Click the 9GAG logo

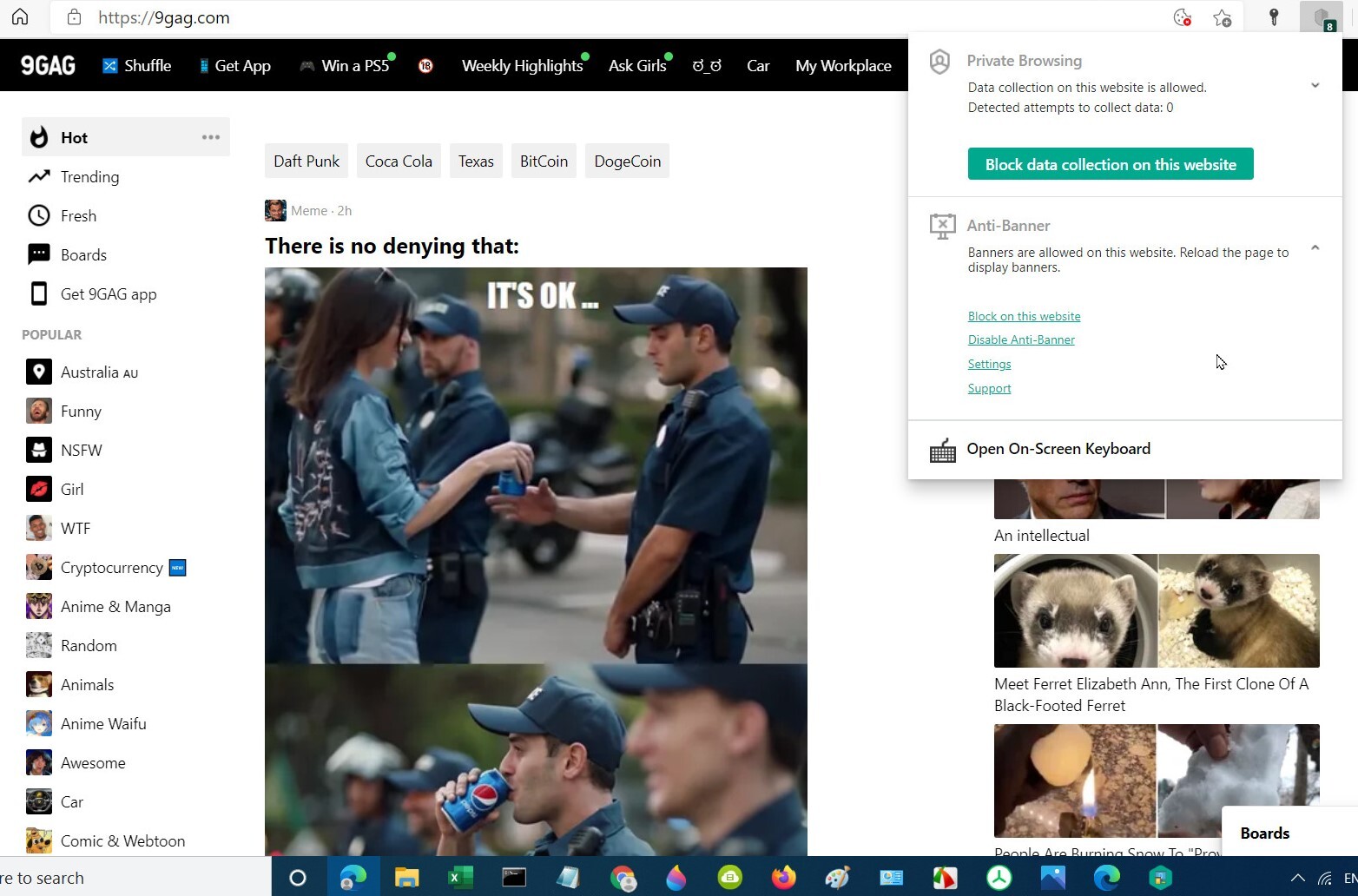[48, 66]
